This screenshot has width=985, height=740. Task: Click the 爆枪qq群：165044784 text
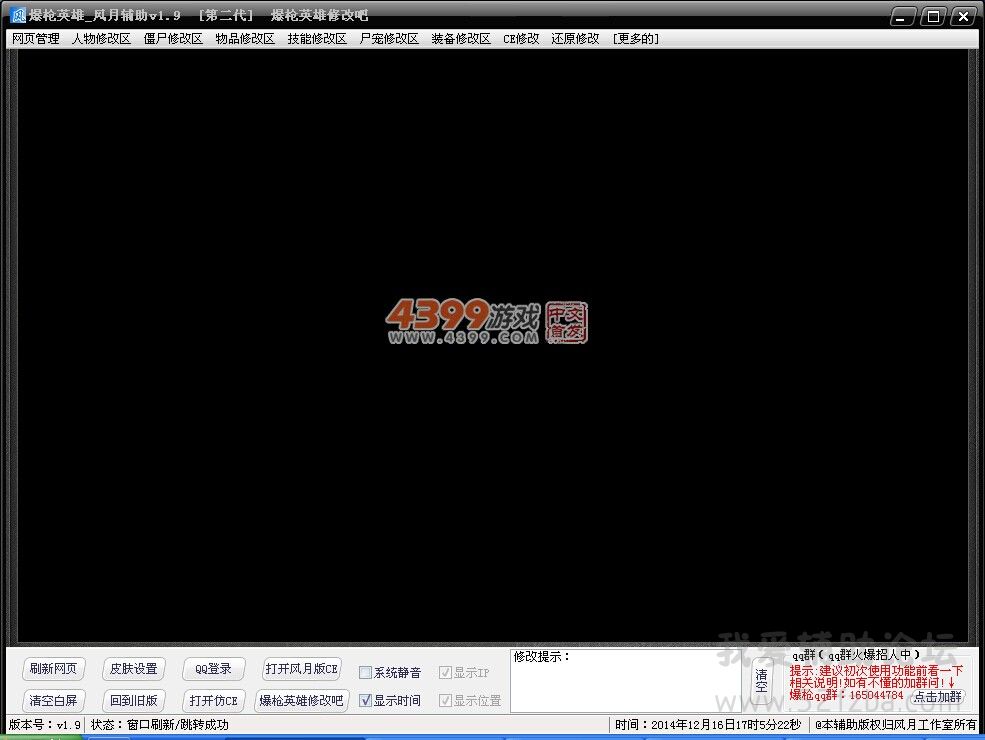click(846, 695)
